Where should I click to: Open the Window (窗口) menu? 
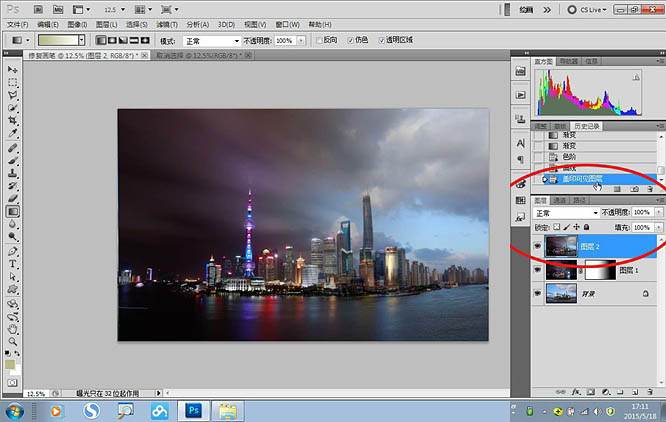(x=288, y=25)
